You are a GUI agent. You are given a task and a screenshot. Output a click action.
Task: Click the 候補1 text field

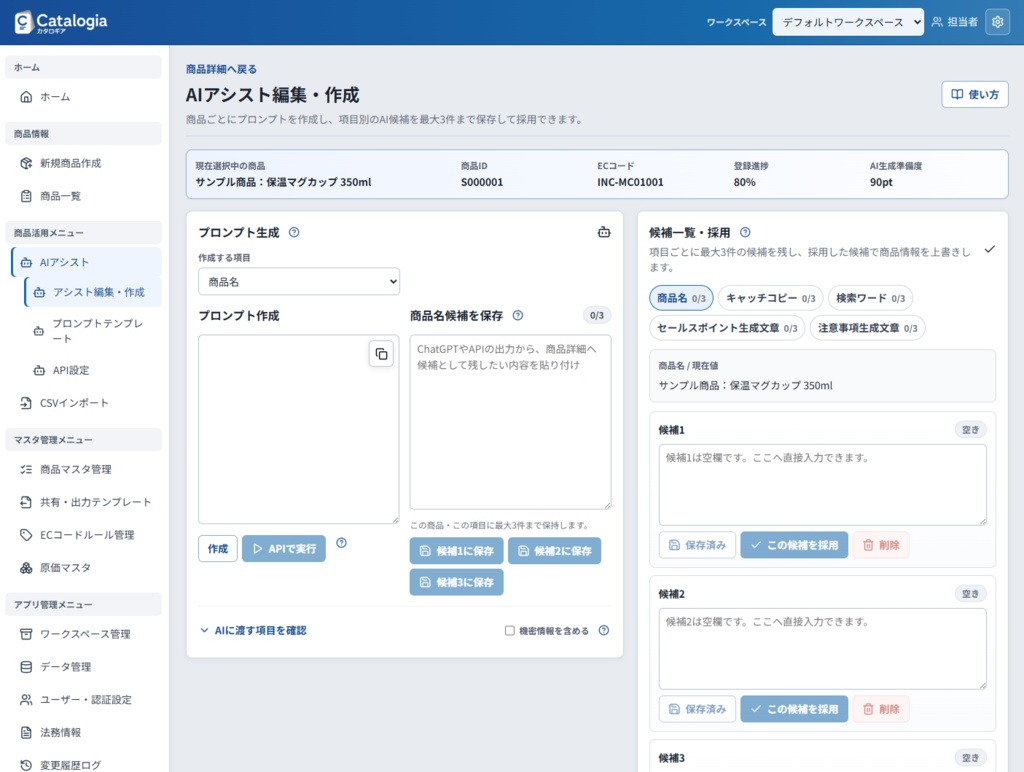coord(823,485)
